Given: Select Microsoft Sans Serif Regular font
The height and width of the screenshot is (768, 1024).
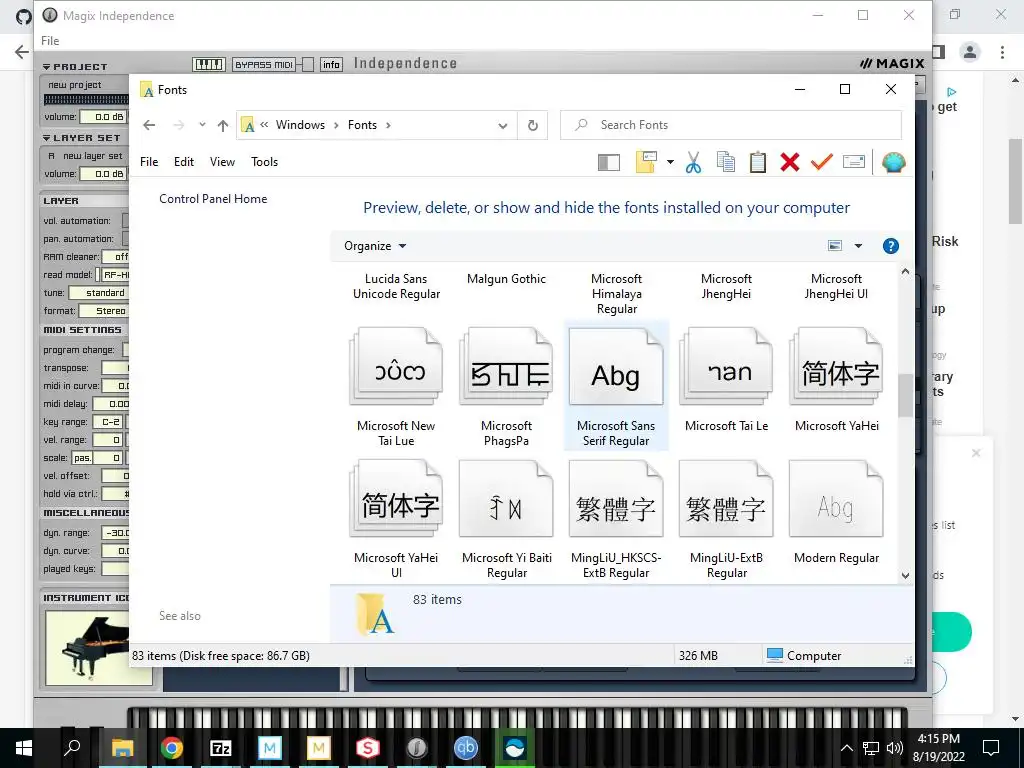Looking at the screenshot, I should click(x=616, y=386).
